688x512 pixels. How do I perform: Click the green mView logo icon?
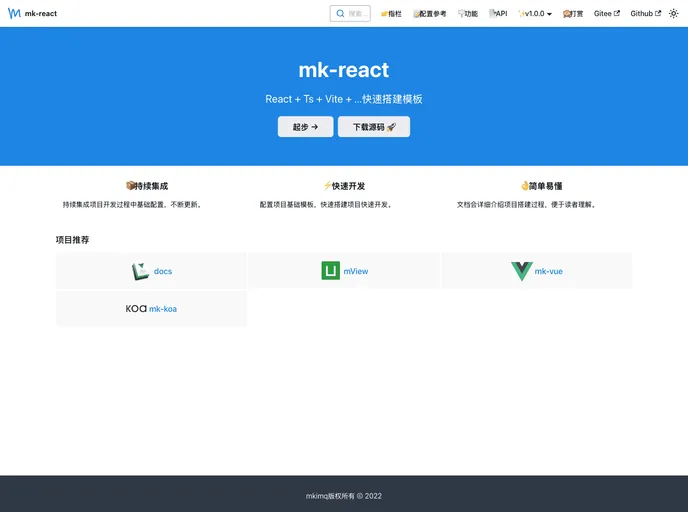tap(330, 271)
